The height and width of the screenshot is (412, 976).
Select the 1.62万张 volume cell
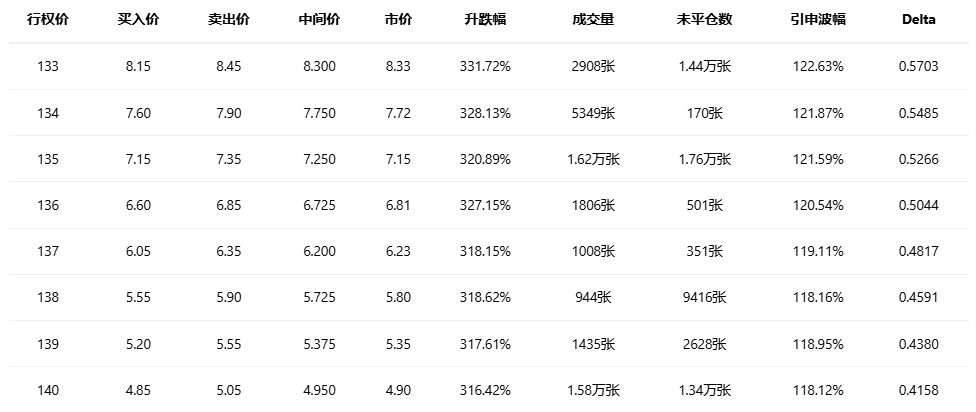593,159
